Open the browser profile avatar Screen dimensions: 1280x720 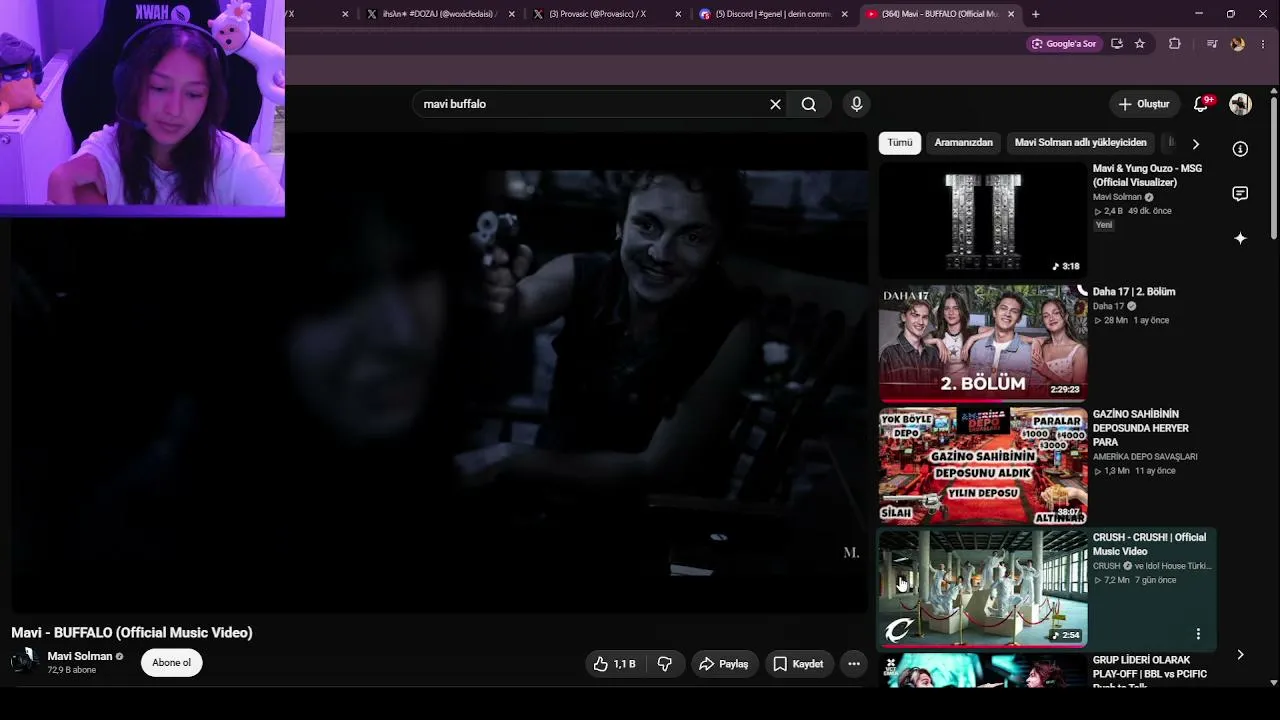(x=1238, y=44)
